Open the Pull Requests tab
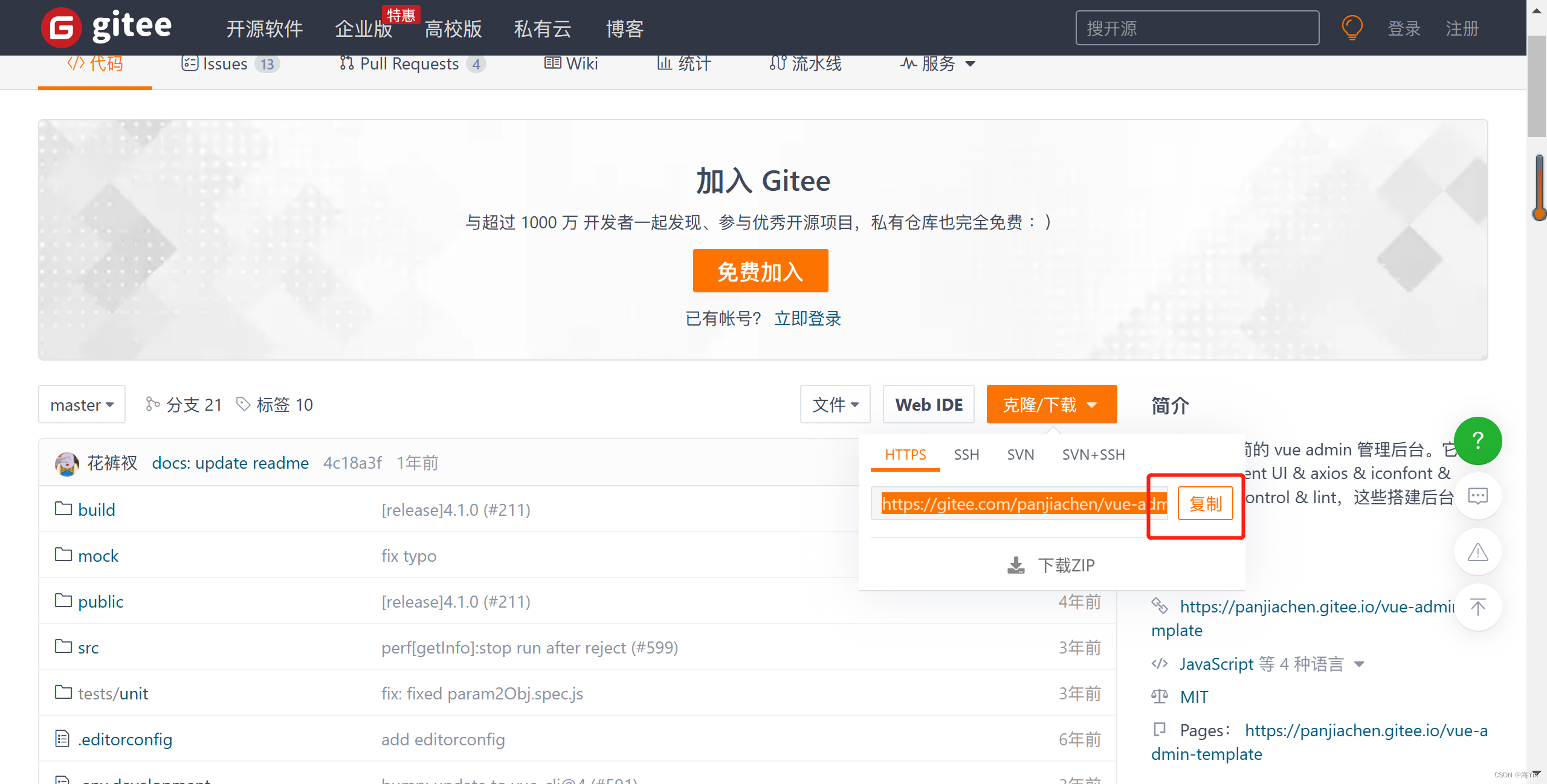The image size is (1547, 784). (413, 63)
